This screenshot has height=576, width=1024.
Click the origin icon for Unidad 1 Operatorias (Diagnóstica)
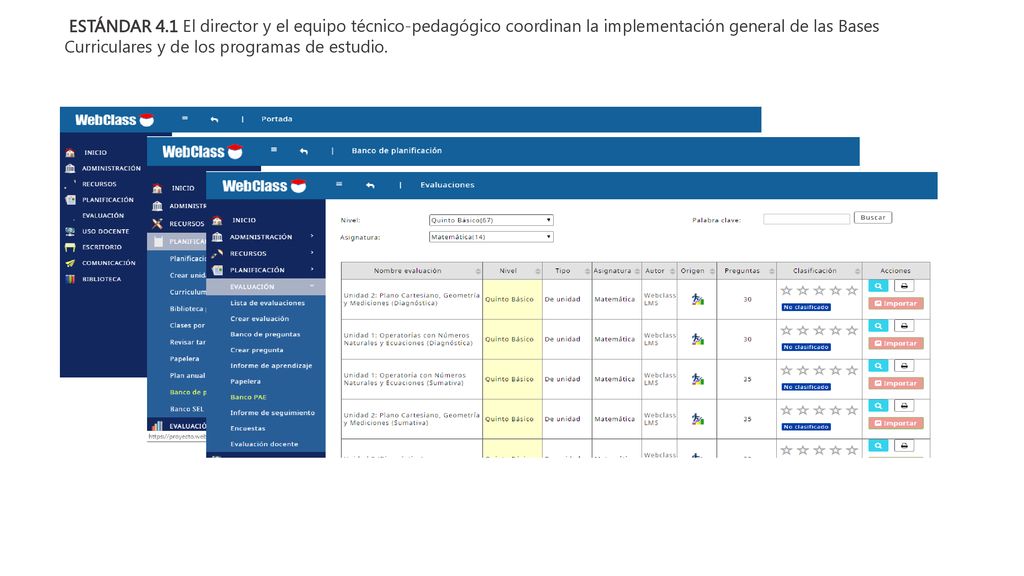coord(697,340)
